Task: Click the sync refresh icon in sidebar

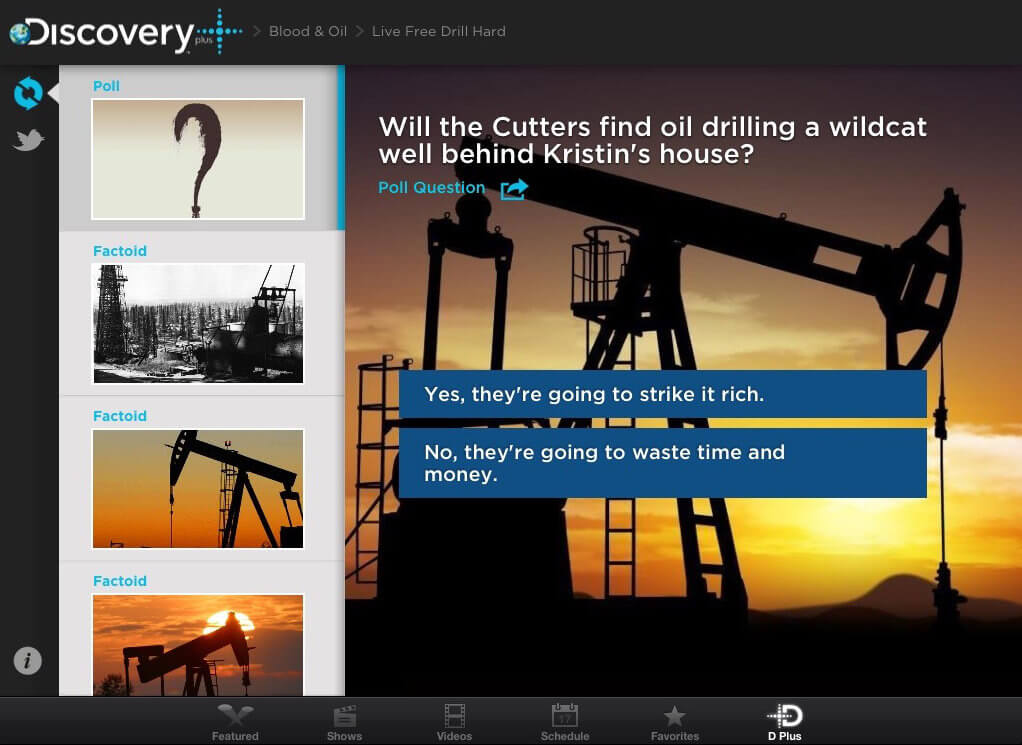Action: [x=28, y=93]
